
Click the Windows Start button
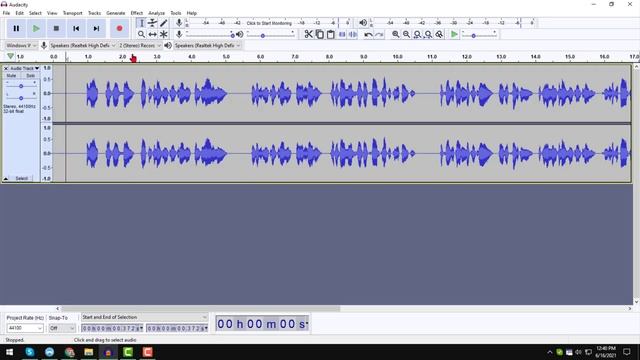[x=9, y=352]
